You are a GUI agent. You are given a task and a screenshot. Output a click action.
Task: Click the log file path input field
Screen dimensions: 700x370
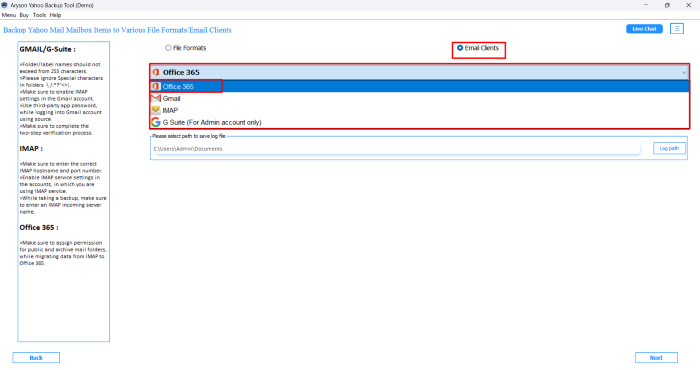pos(396,149)
